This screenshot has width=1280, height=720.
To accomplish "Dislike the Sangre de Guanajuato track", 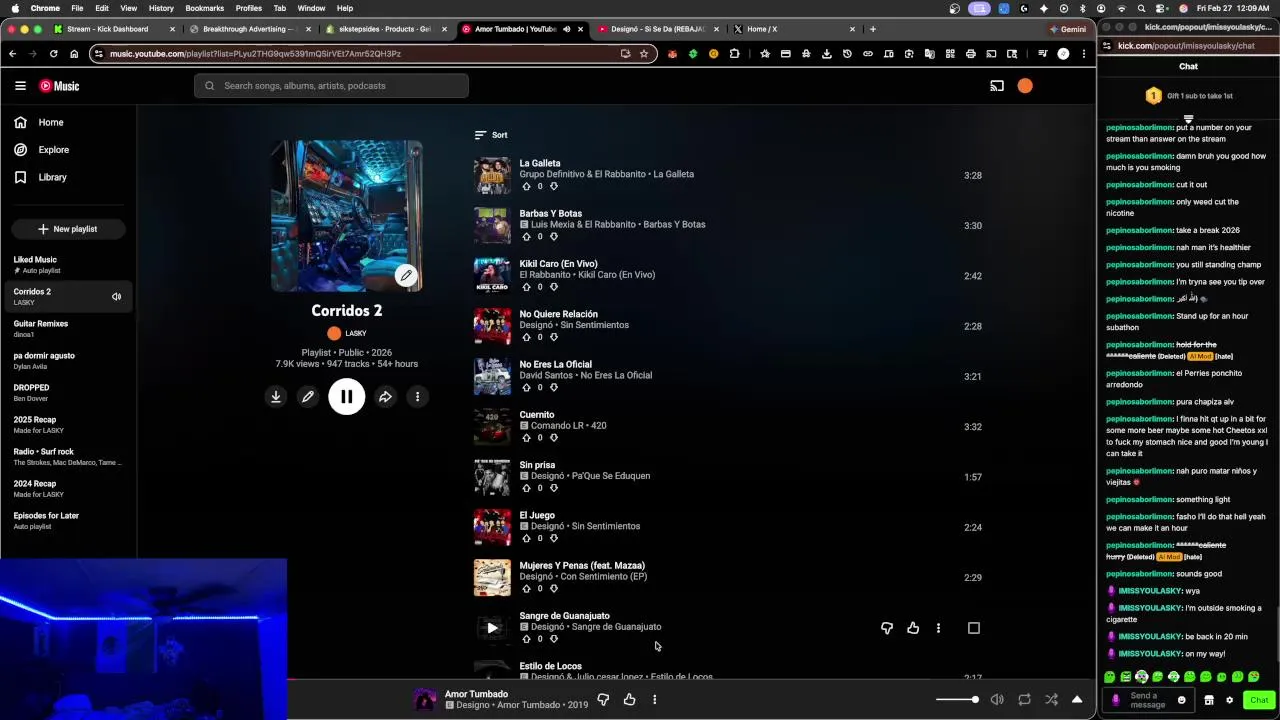I will click(x=887, y=628).
